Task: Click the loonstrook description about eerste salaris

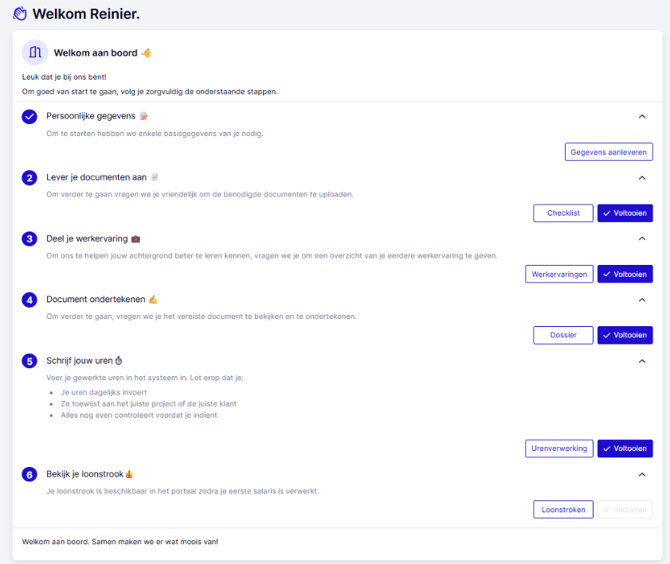Action: pos(182,491)
